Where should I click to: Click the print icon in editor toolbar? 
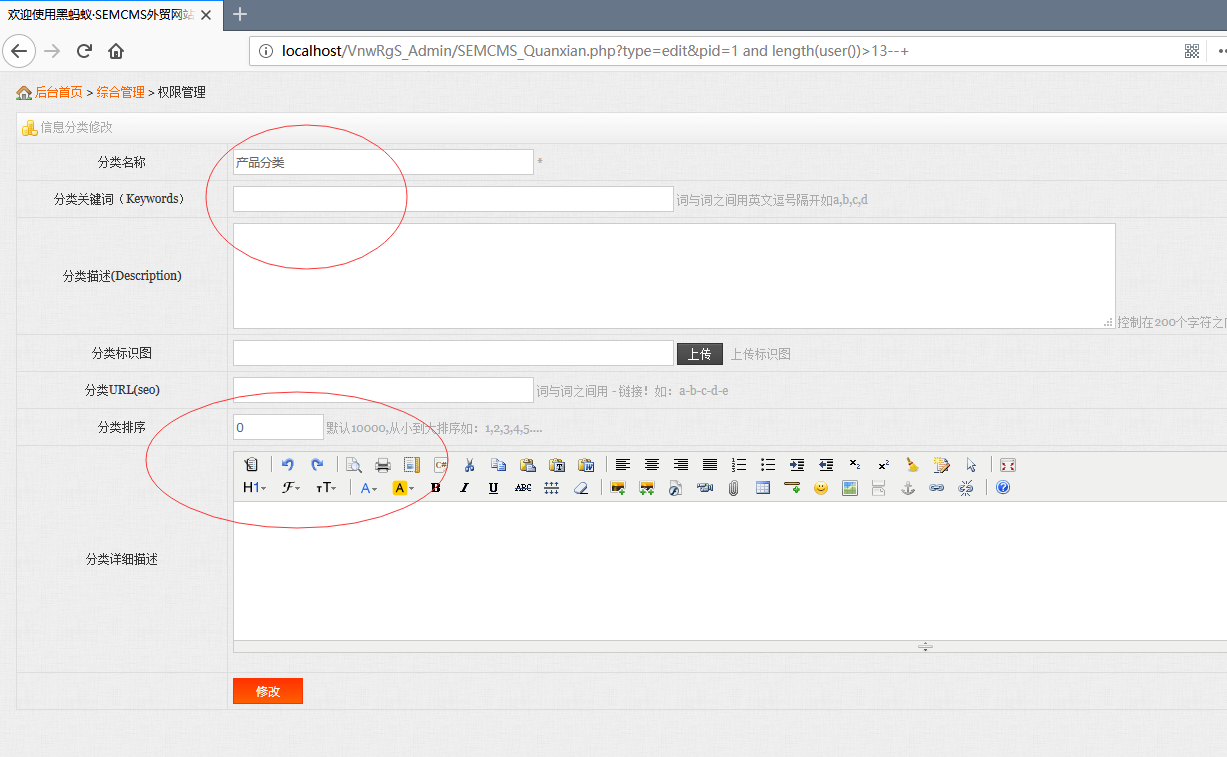383,465
